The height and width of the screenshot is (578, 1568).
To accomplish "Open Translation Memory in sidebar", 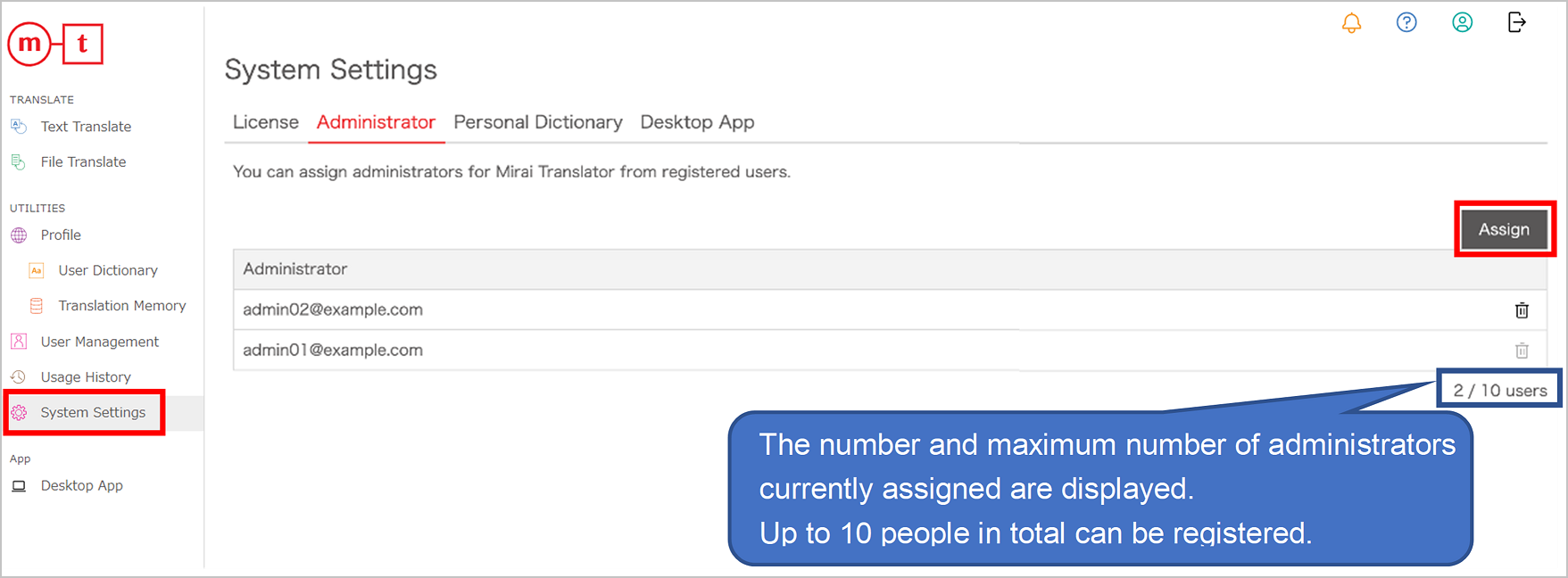I will tap(122, 306).
